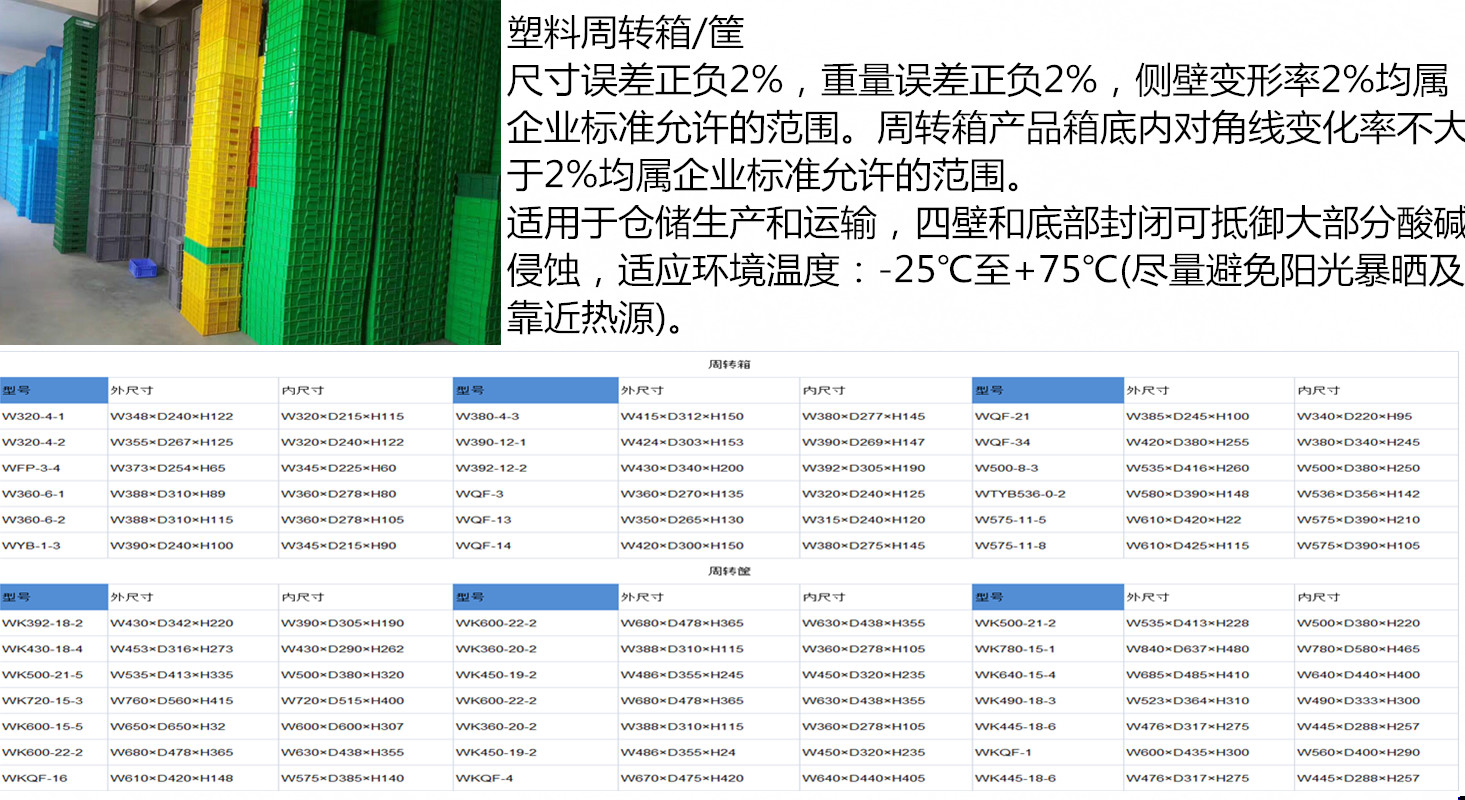Viewport: 1465px width, 800px height.
Task: Select the WKQF-16 model cell
Action: [x=34, y=778]
